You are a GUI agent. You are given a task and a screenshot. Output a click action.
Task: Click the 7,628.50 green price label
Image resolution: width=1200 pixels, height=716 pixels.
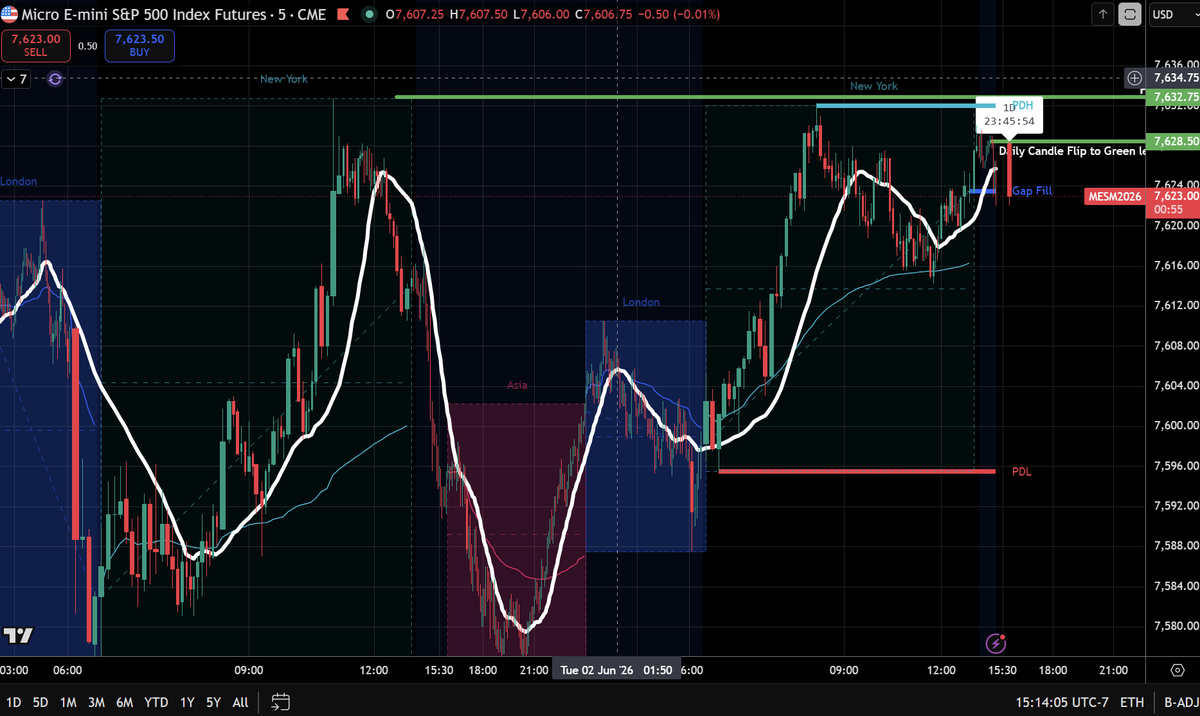pos(1174,142)
